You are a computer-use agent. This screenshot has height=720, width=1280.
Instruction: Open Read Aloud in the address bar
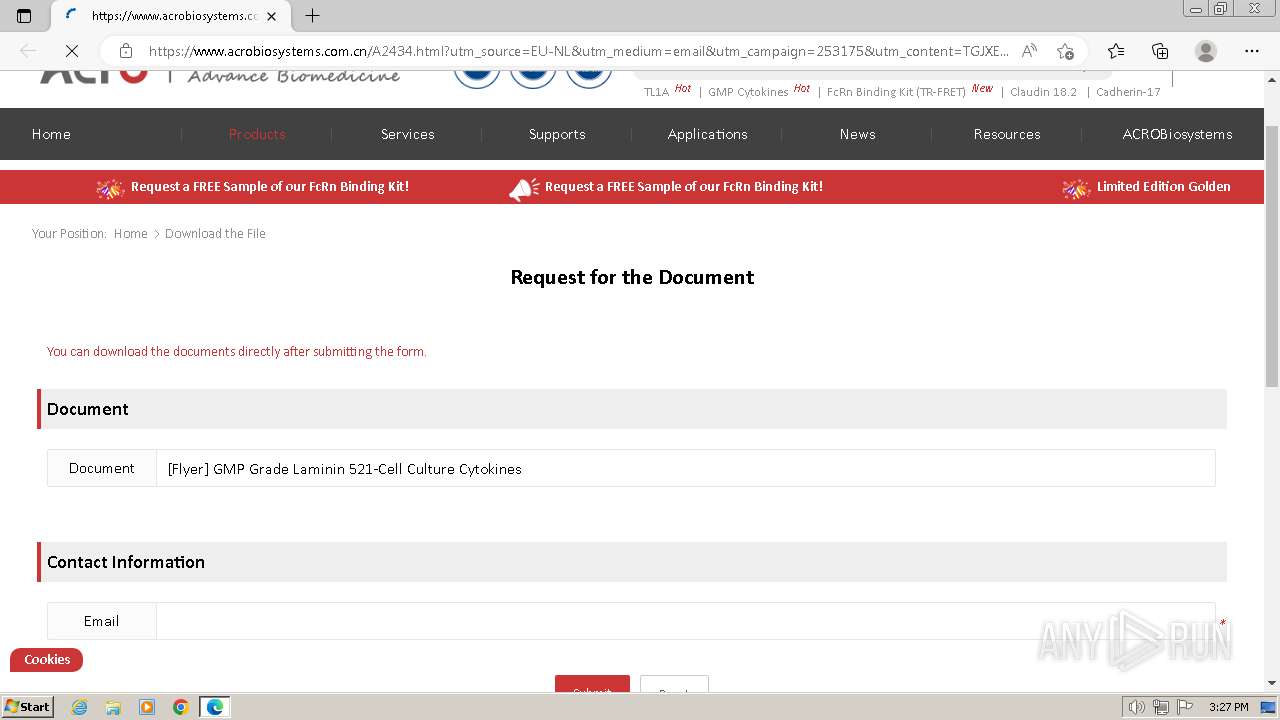click(x=1029, y=51)
